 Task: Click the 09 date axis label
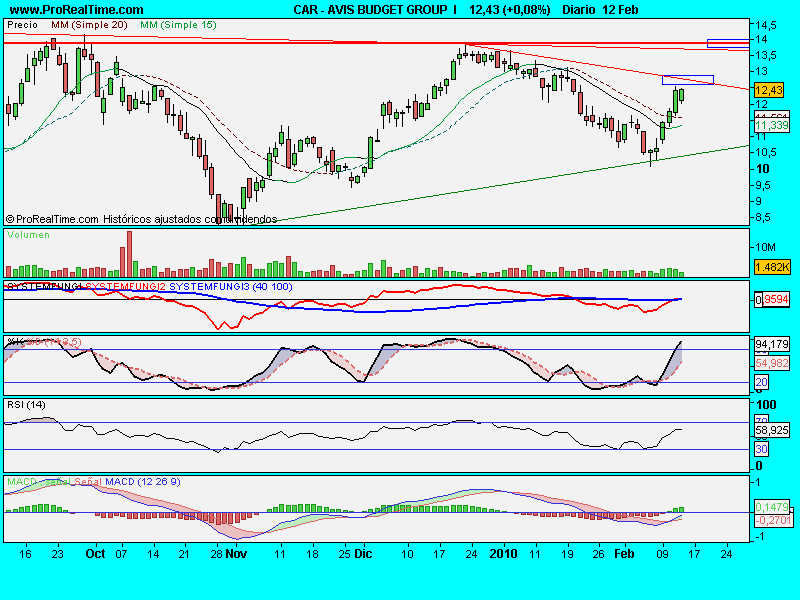[x=663, y=554]
